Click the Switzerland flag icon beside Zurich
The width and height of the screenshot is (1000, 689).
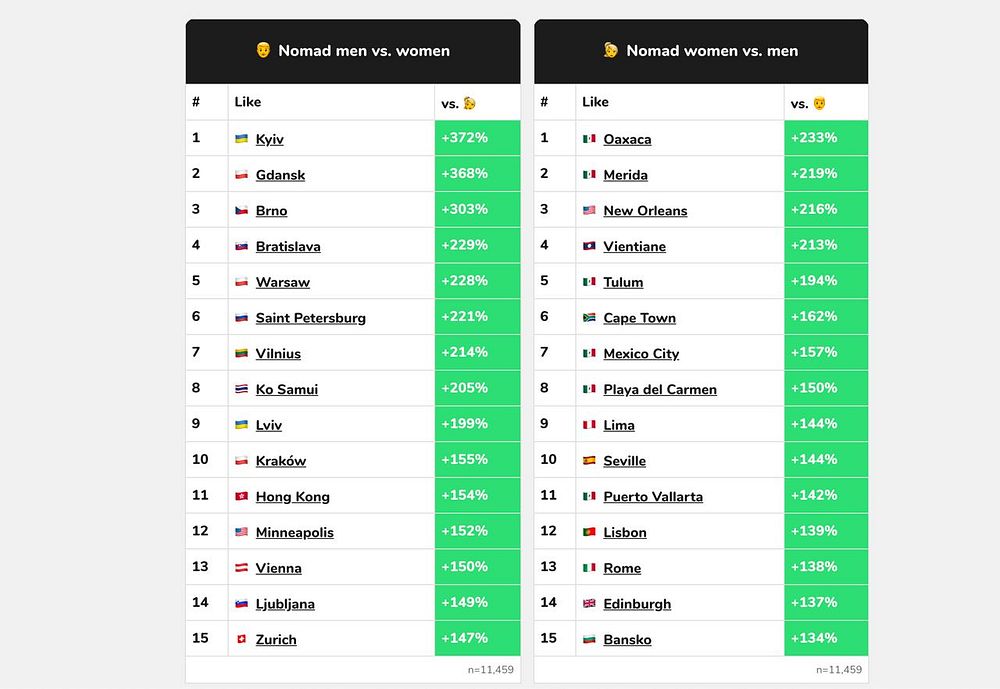pyautogui.click(x=241, y=639)
